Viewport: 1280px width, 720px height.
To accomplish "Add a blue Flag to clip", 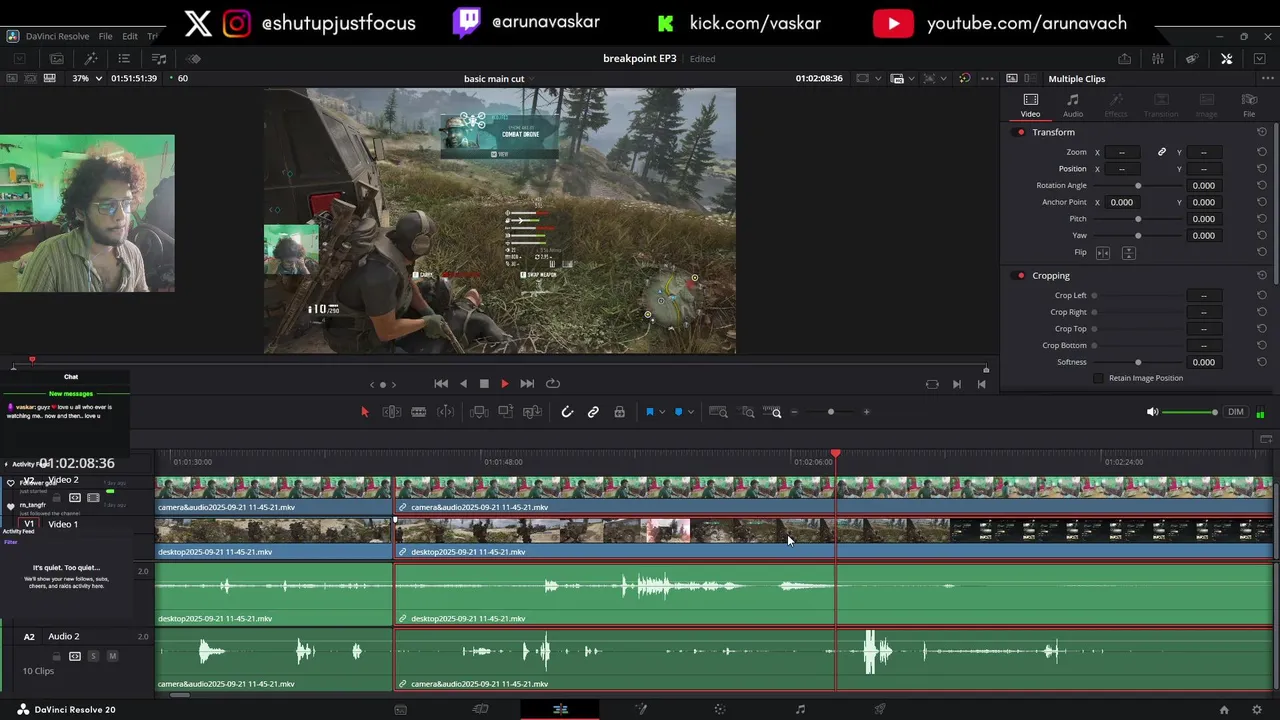I will point(649,412).
